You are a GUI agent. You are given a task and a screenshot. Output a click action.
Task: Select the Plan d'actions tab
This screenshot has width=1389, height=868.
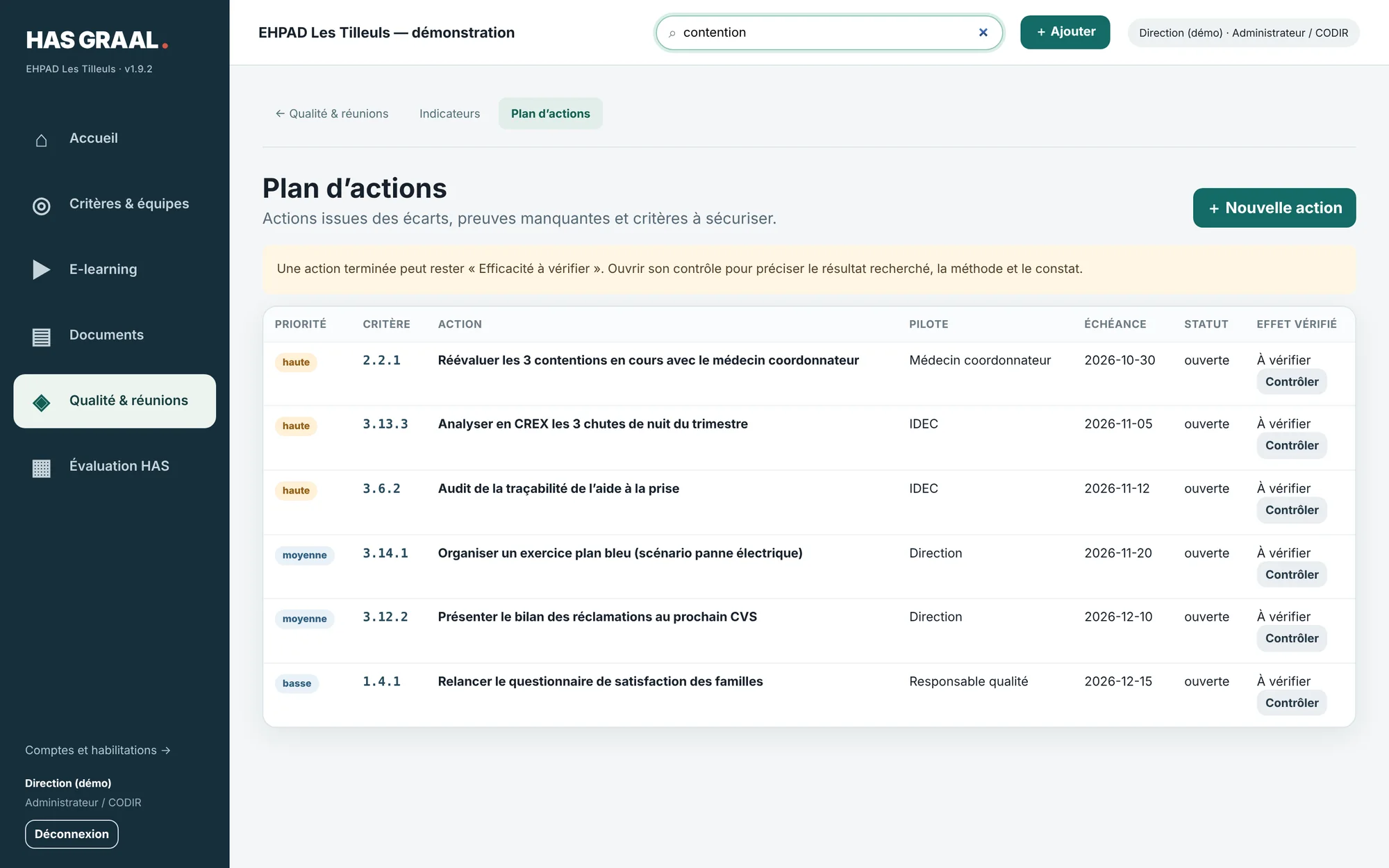(x=550, y=114)
